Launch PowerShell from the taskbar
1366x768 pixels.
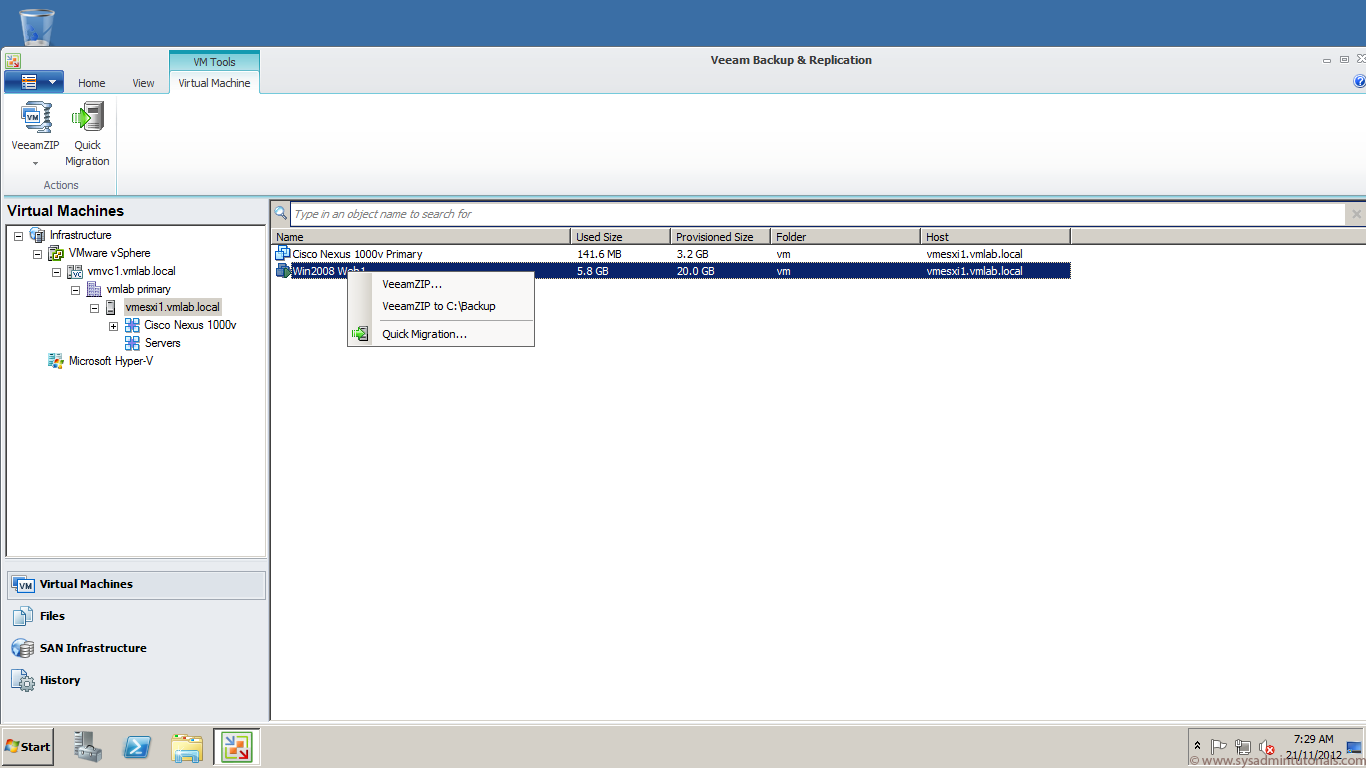(137, 746)
